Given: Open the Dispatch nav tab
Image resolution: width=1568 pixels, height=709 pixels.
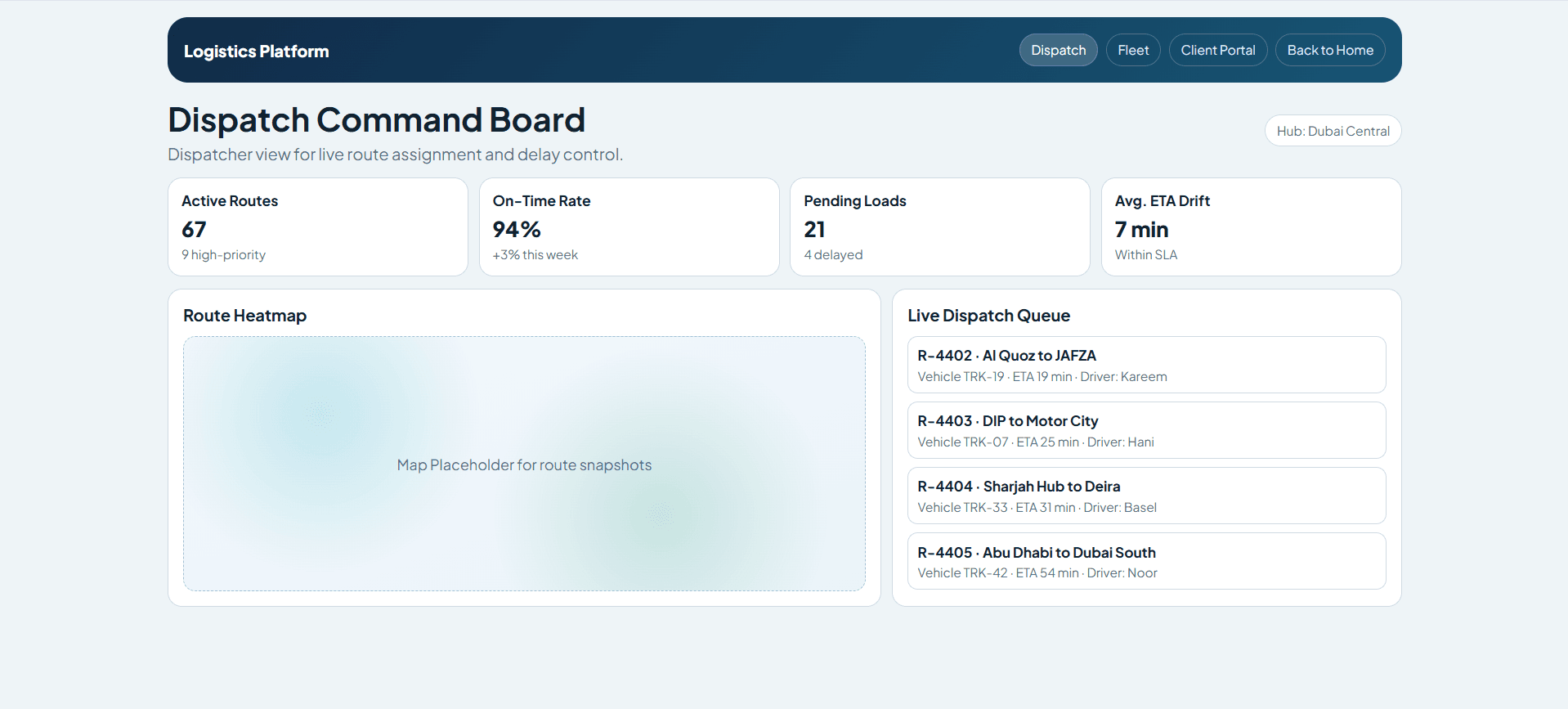Looking at the screenshot, I should tap(1058, 50).
